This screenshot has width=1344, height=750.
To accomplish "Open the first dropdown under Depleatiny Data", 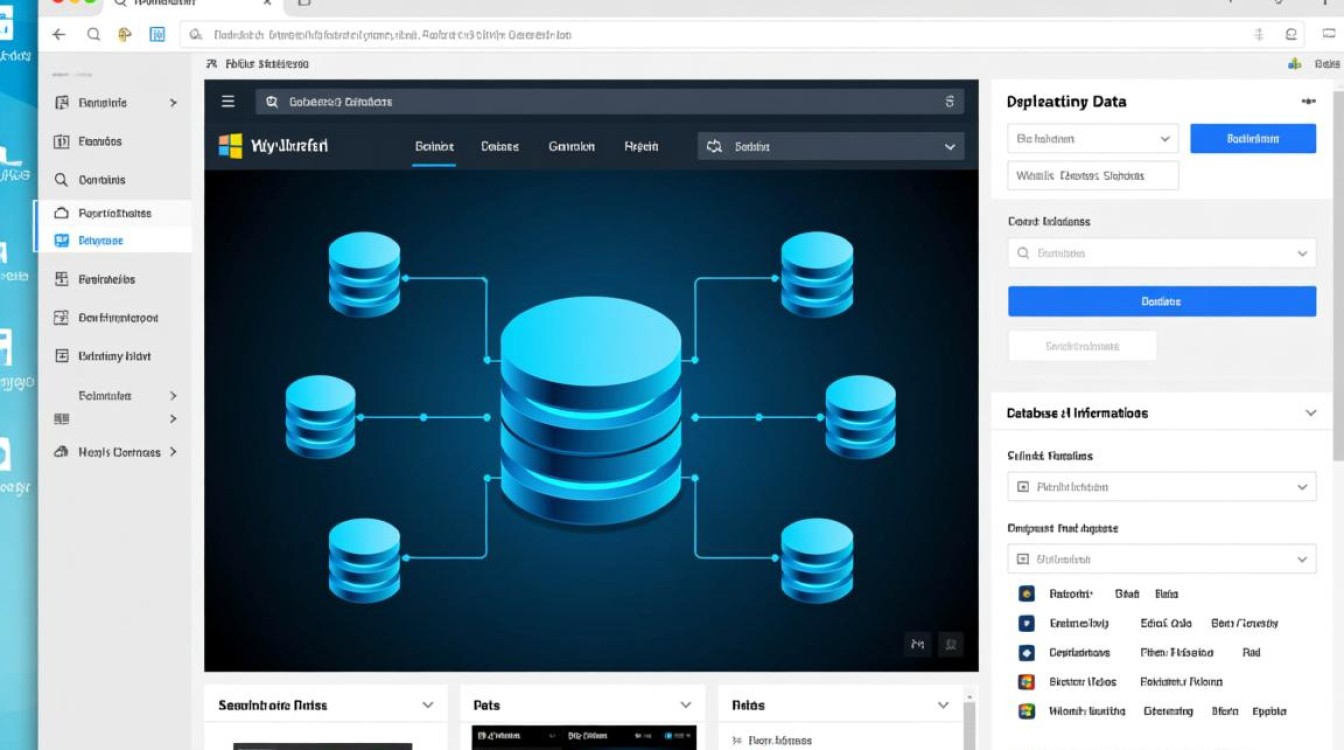I will pyautogui.click(x=1092, y=139).
